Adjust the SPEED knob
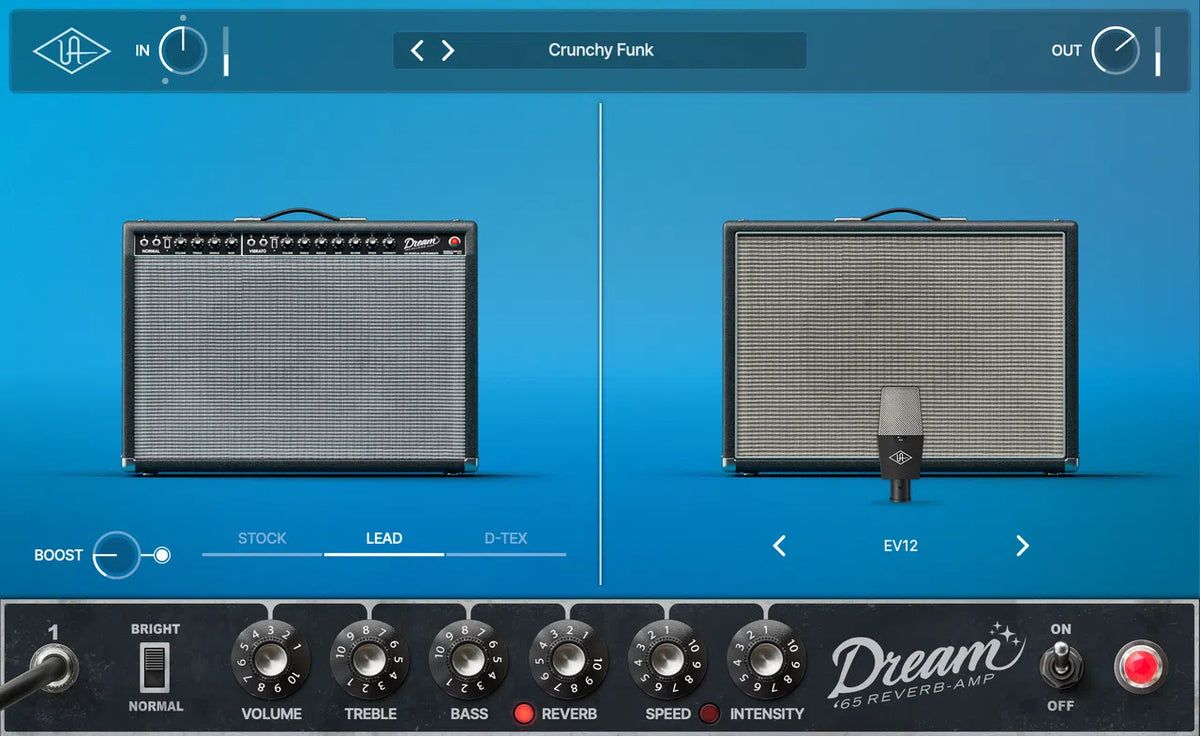1200x736 pixels. pos(667,660)
